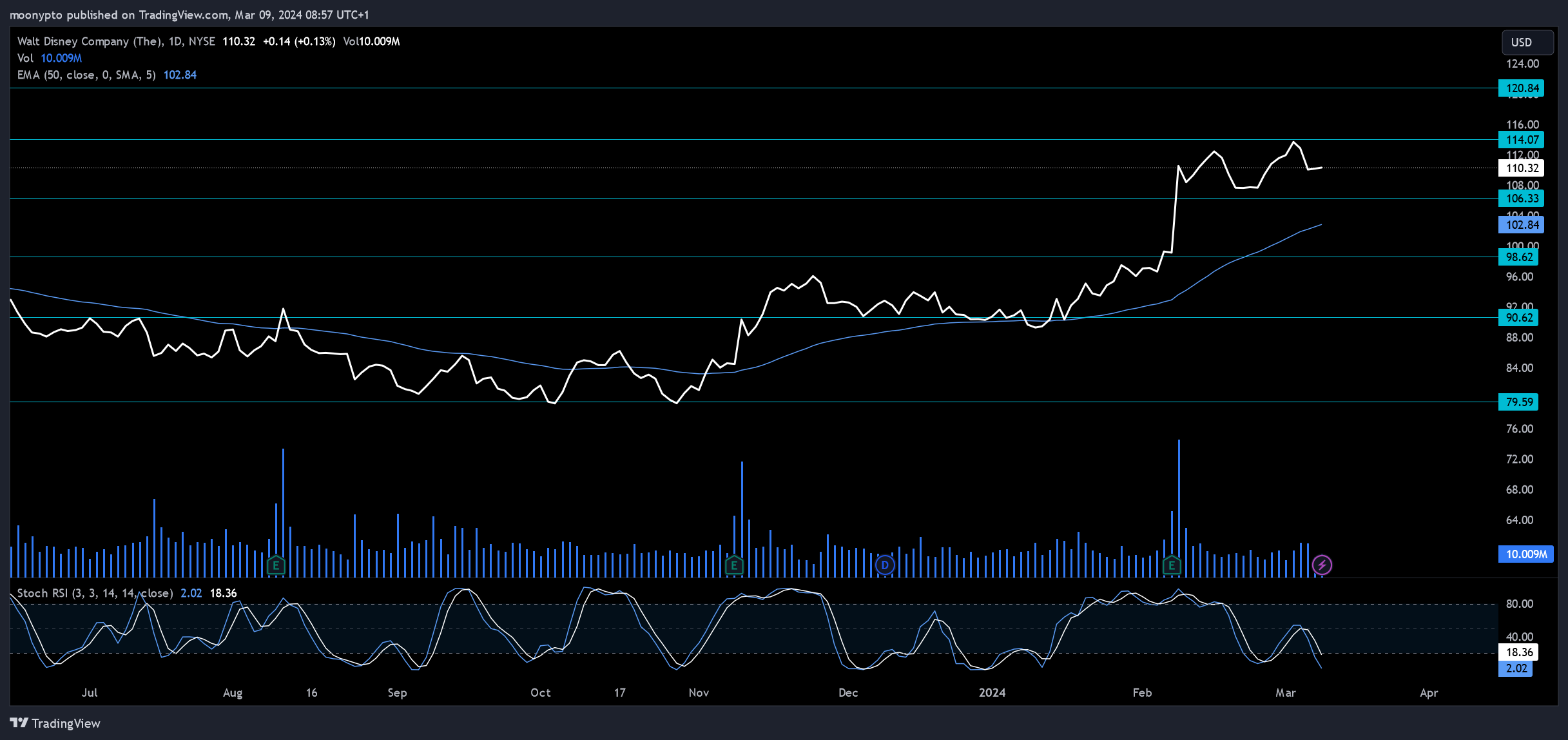Screen dimensions: 1568x740
Task: Click the Dec label on time axis
Action: point(848,692)
